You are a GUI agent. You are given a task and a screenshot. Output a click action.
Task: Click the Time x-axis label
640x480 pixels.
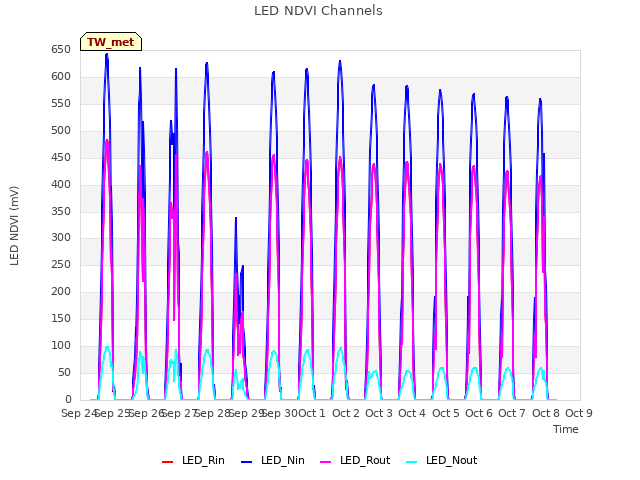(x=566, y=429)
